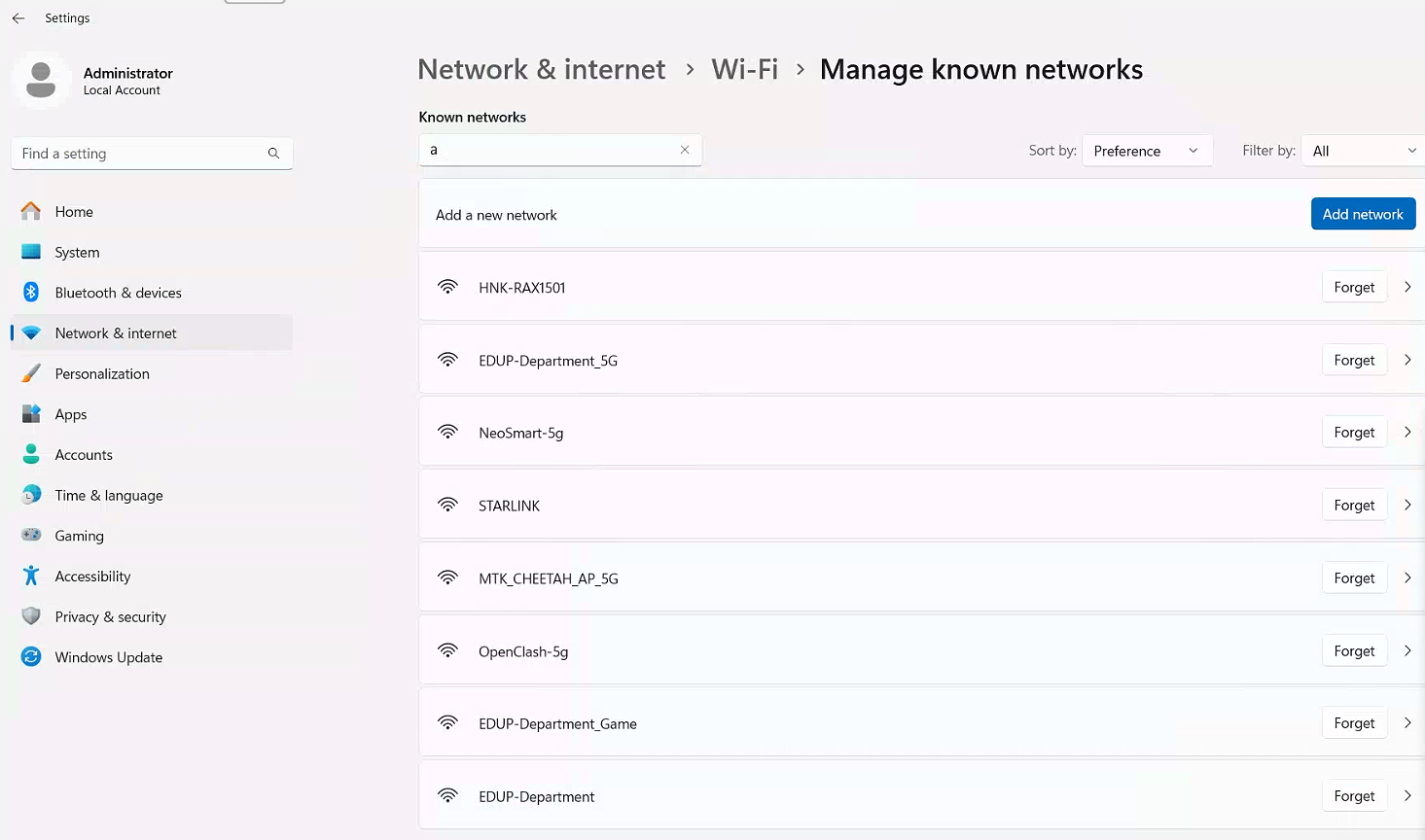
Task: Click the Wi-Fi icon beside STARLINK
Action: (447, 506)
